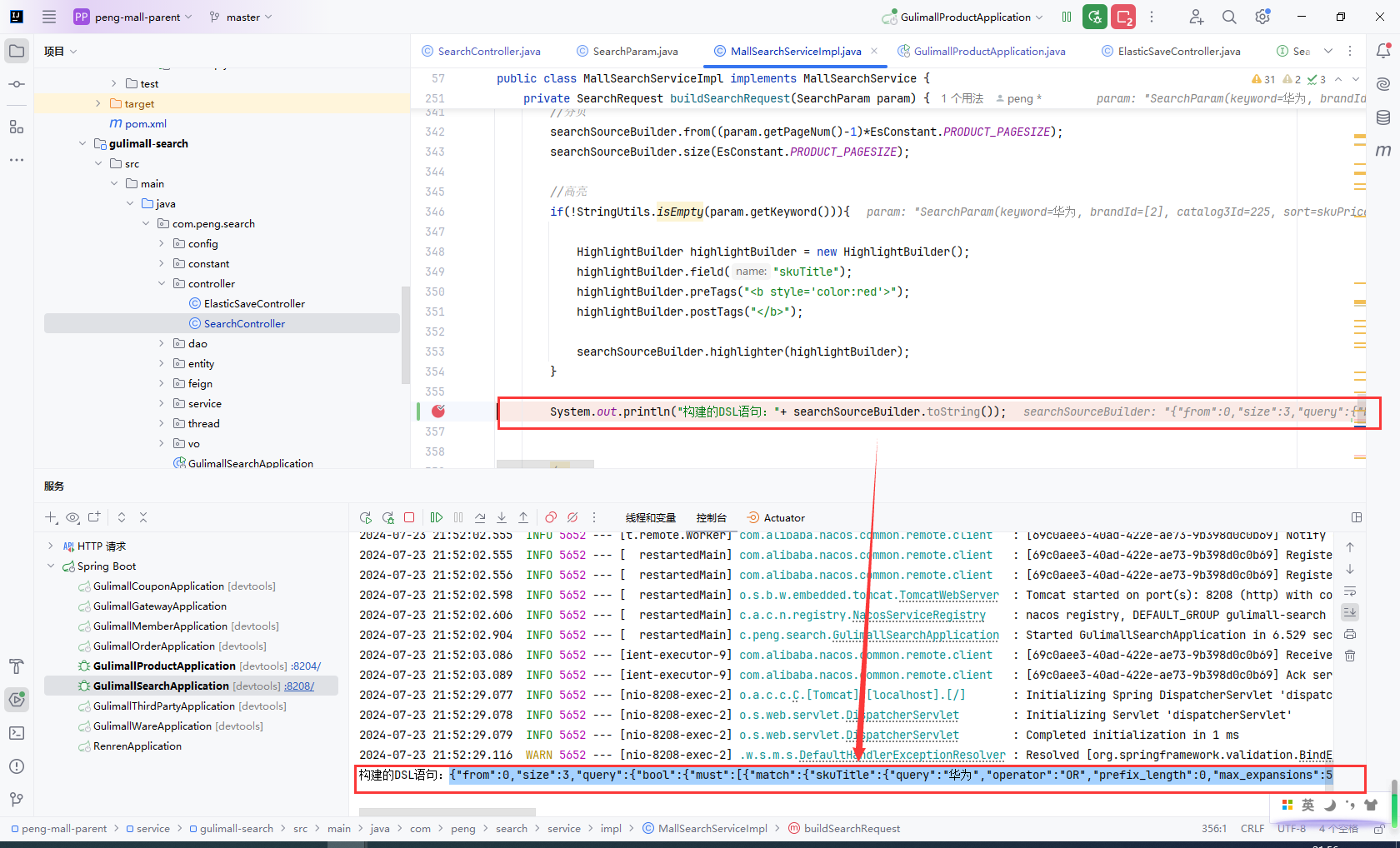Open the Terminal tool window
Viewport: 1400px width, 848px height.
coord(17,733)
